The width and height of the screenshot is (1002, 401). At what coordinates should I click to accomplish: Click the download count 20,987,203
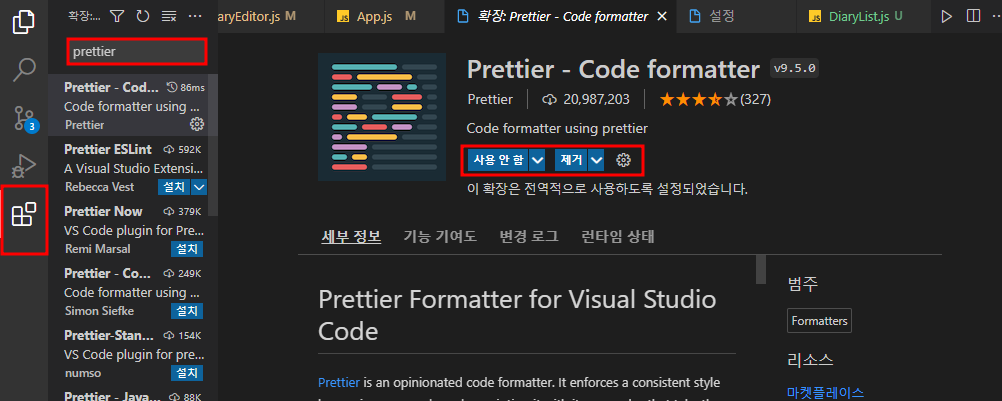[585, 100]
